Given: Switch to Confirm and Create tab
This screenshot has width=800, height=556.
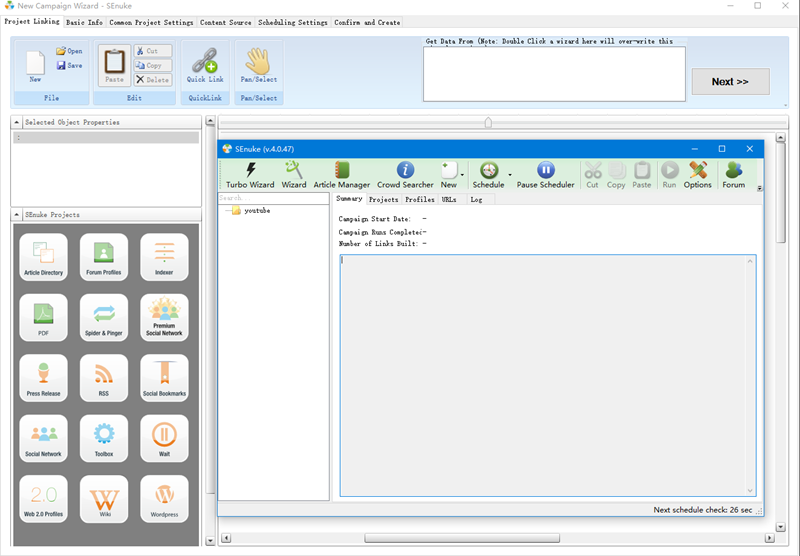Looking at the screenshot, I should (367, 22).
